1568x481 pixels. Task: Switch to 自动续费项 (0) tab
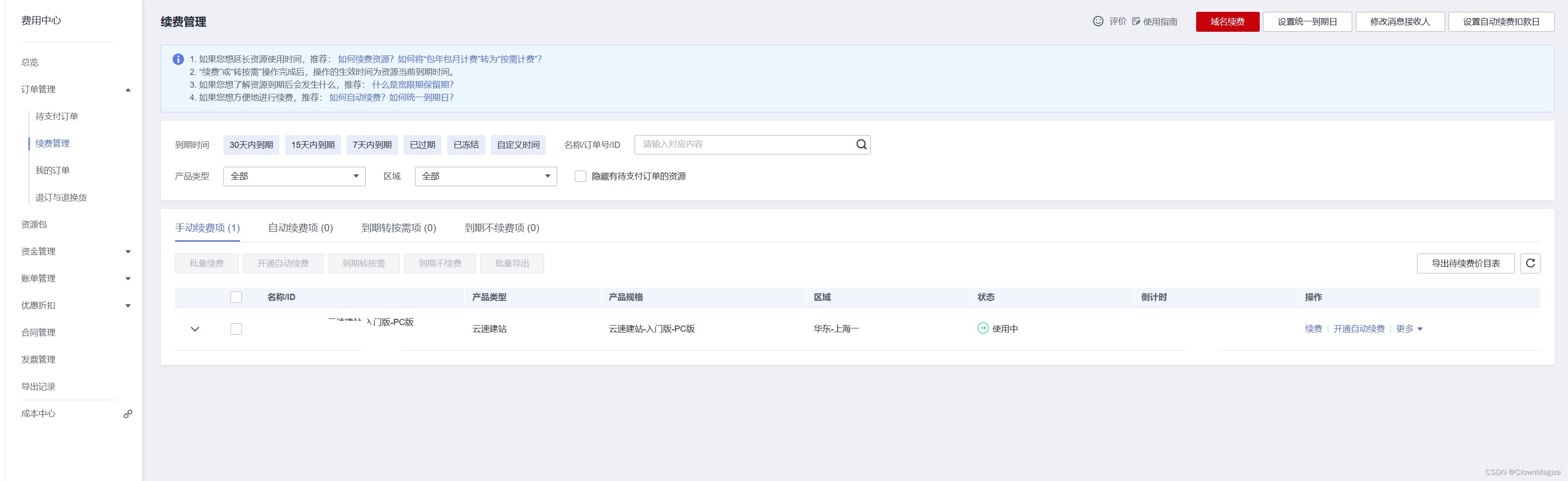(301, 227)
